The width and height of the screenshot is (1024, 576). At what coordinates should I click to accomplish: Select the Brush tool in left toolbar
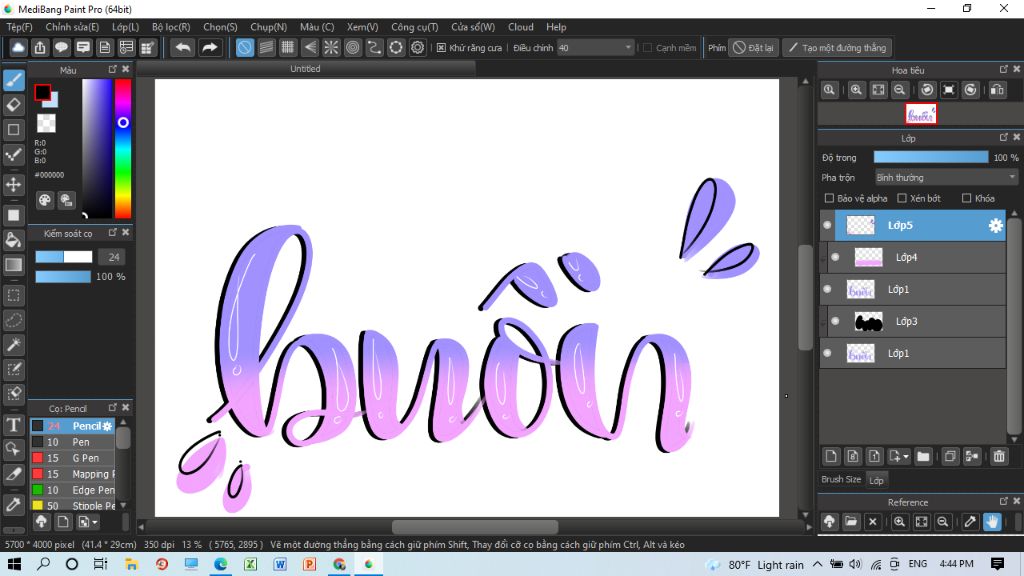14,80
